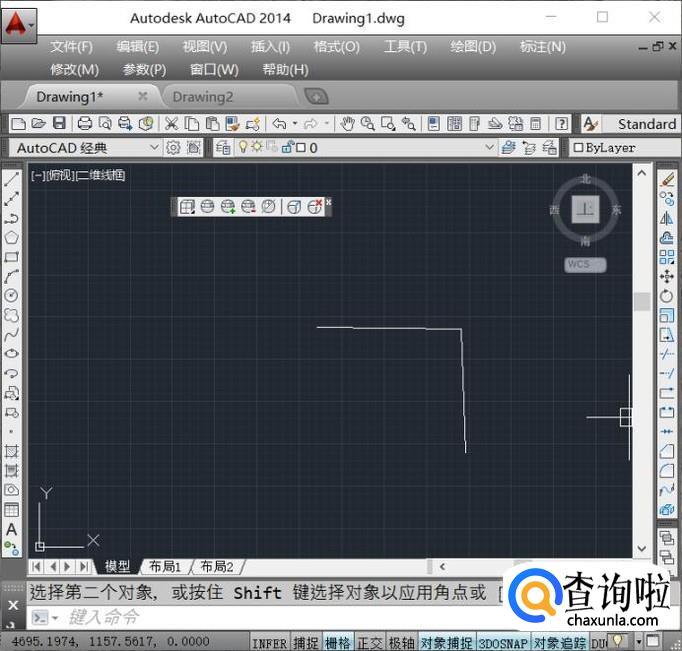Click the 键入命令 command input field
Screen dimensions: 682x651
point(250,618)
